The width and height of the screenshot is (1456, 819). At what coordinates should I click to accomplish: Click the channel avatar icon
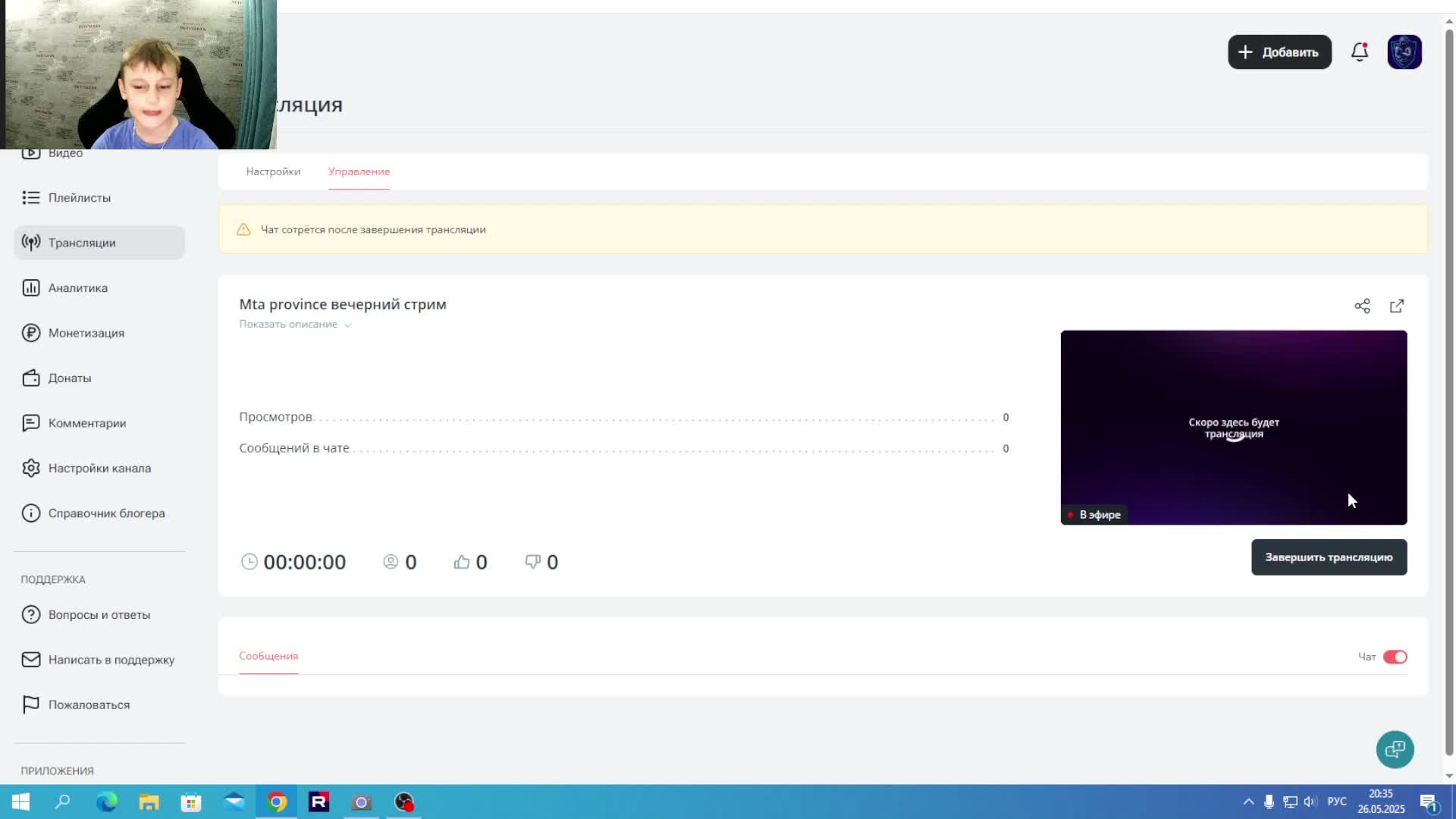(x=1404, y=52)
